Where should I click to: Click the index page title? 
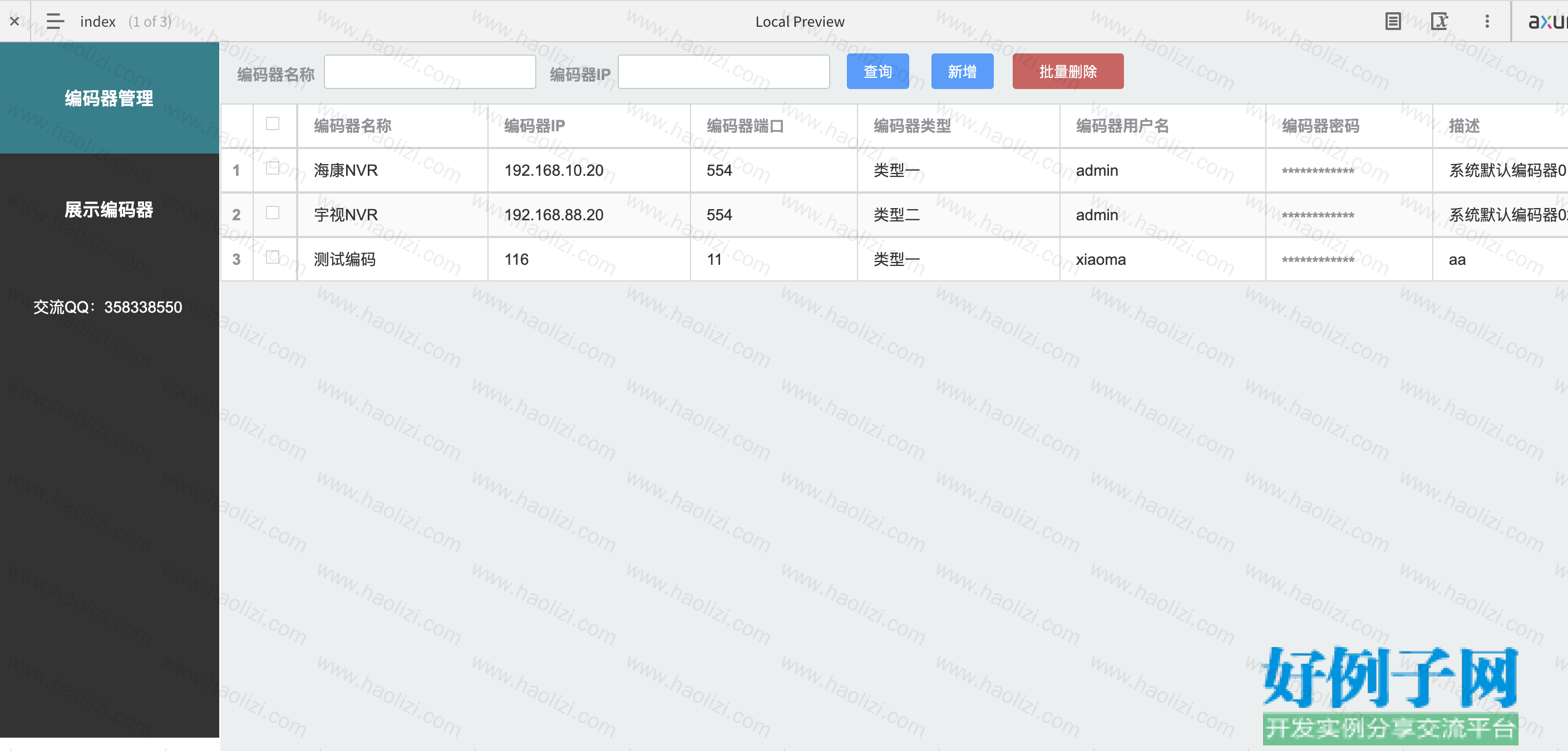pyautogui.click(x=97, y=22)
